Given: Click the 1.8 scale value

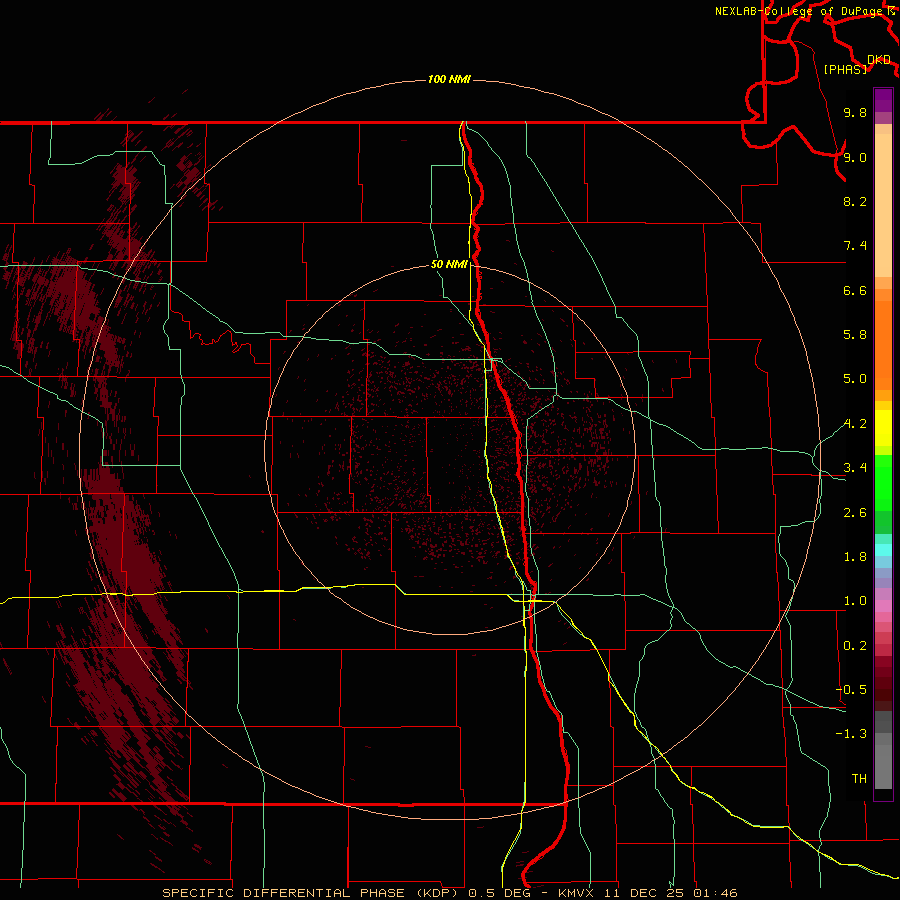Looking at the screenshot, I should (x=855, y=557).
